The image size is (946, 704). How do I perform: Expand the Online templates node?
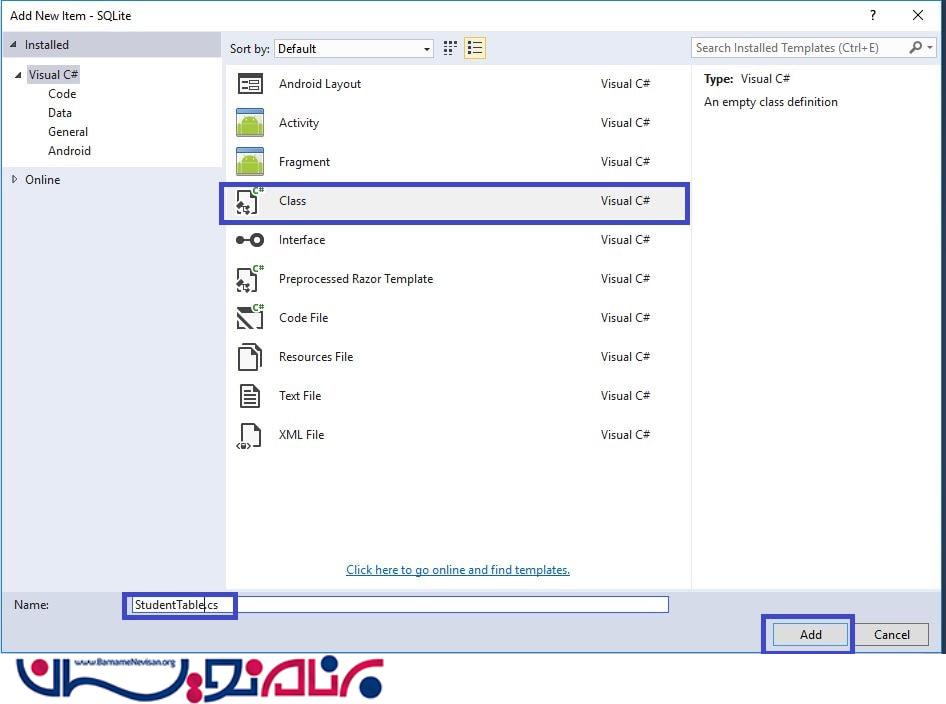tap(14, 180)
